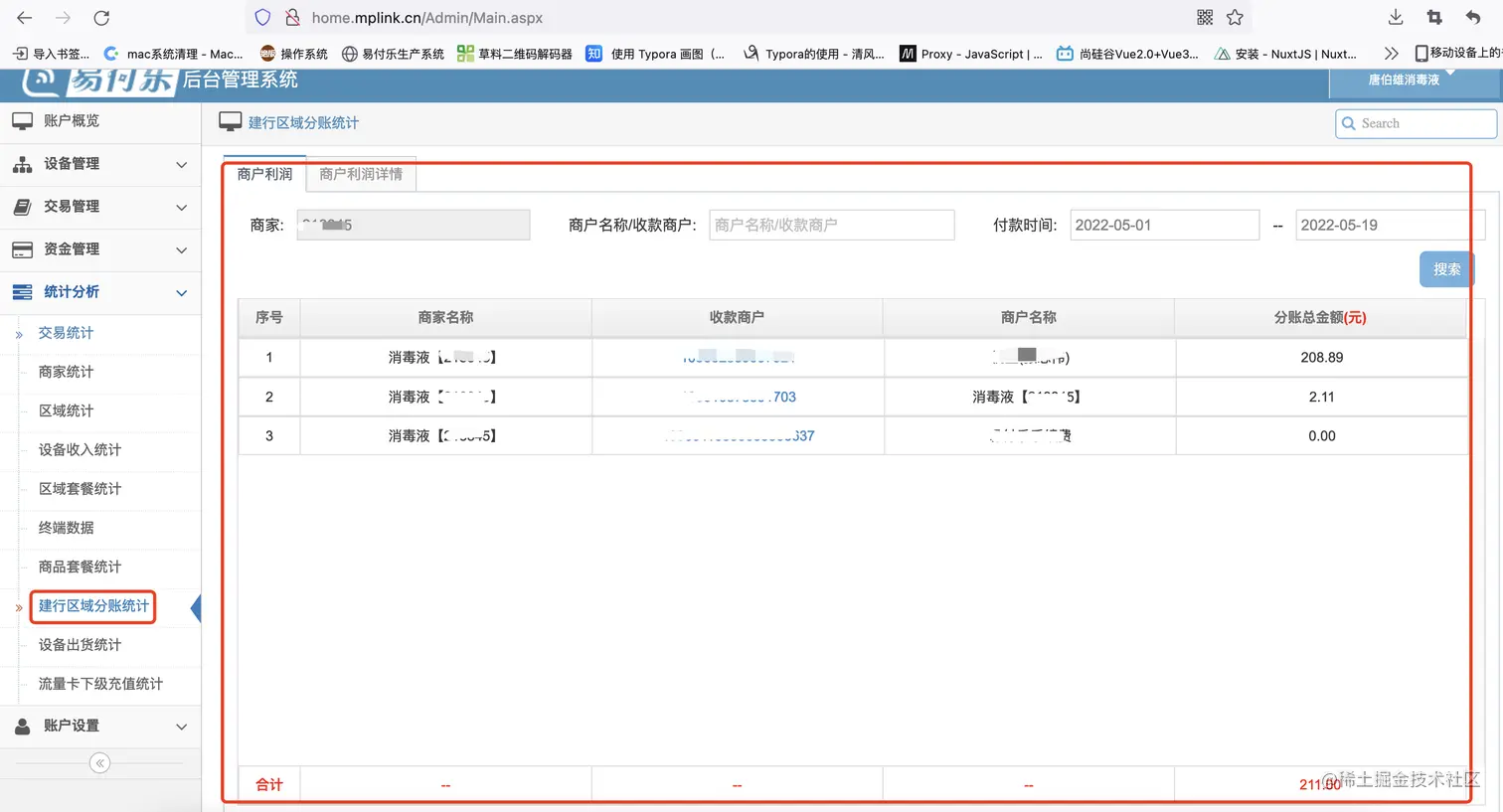Select the 商户利润 tab

point(263,174)
